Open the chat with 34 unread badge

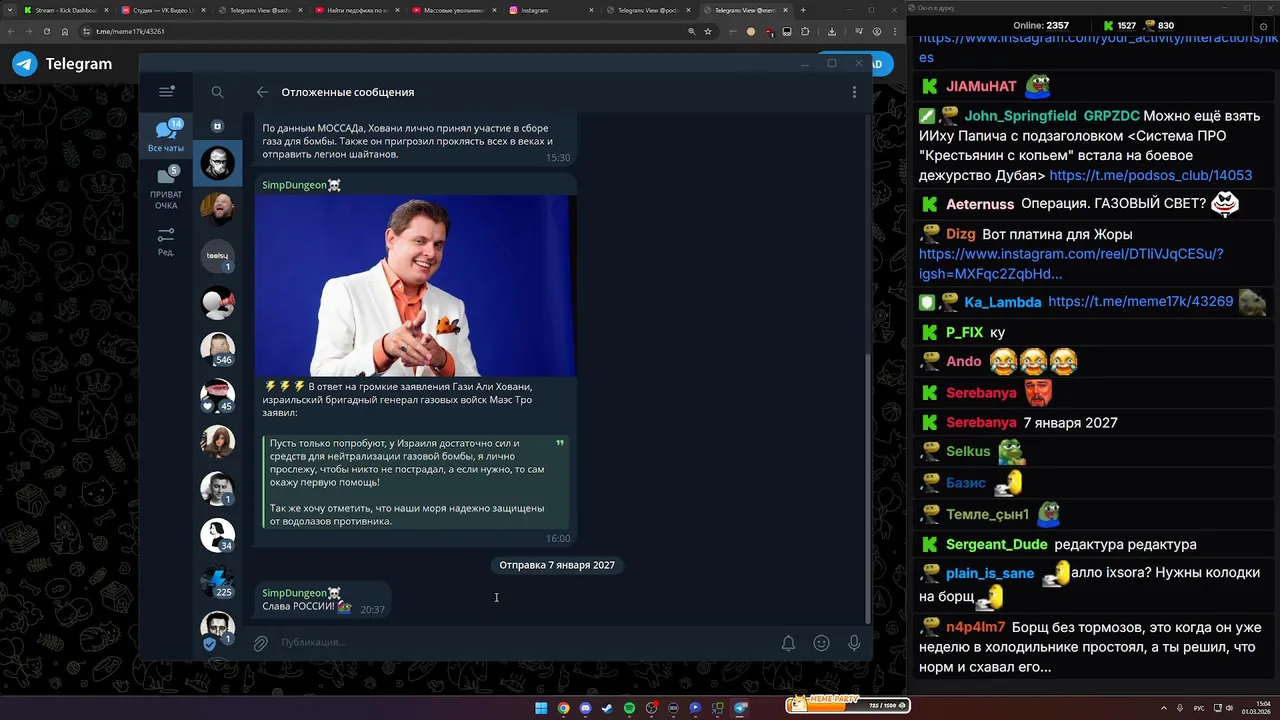tap(217, 535)
